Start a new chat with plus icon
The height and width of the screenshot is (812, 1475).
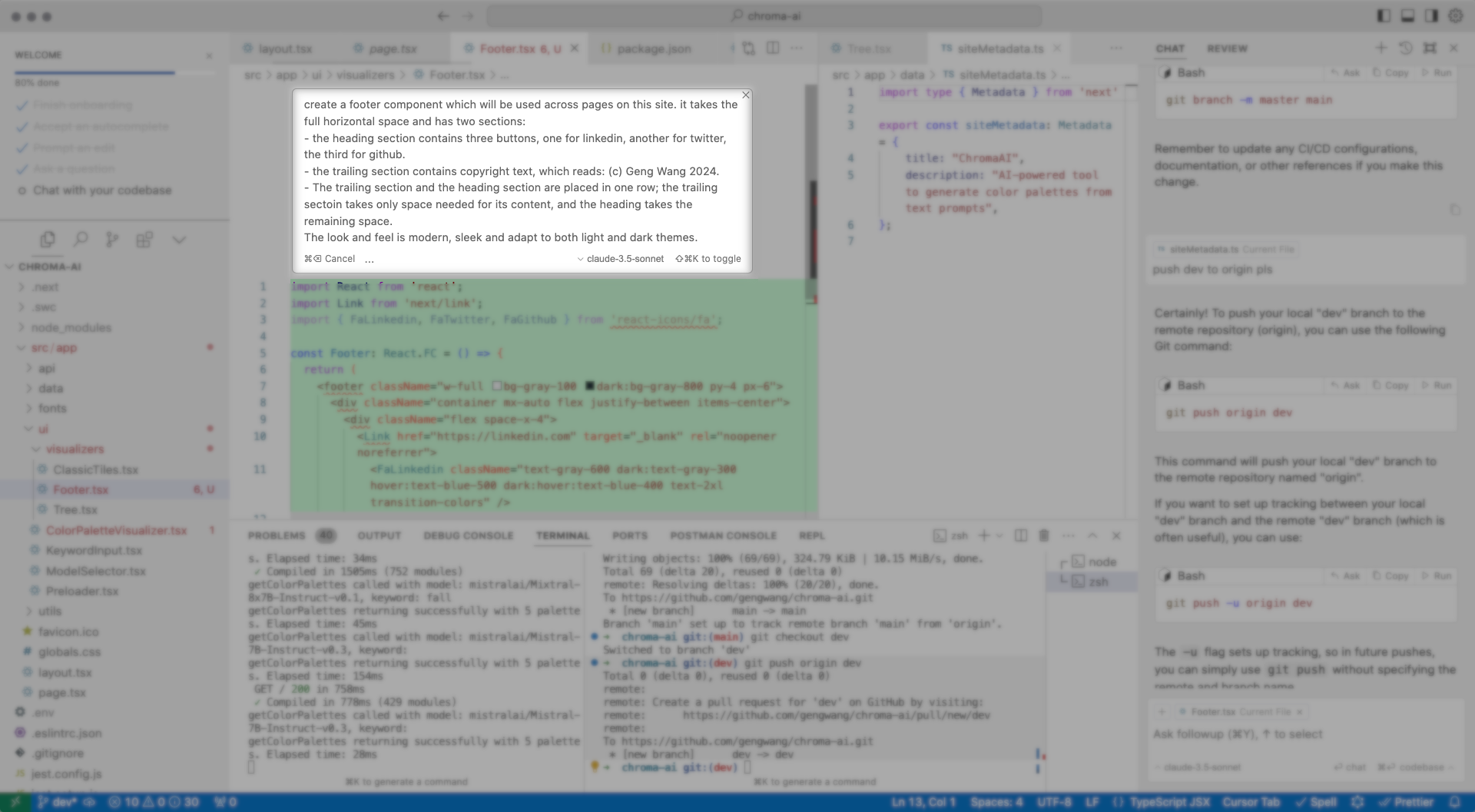(x=1381, y=48)
